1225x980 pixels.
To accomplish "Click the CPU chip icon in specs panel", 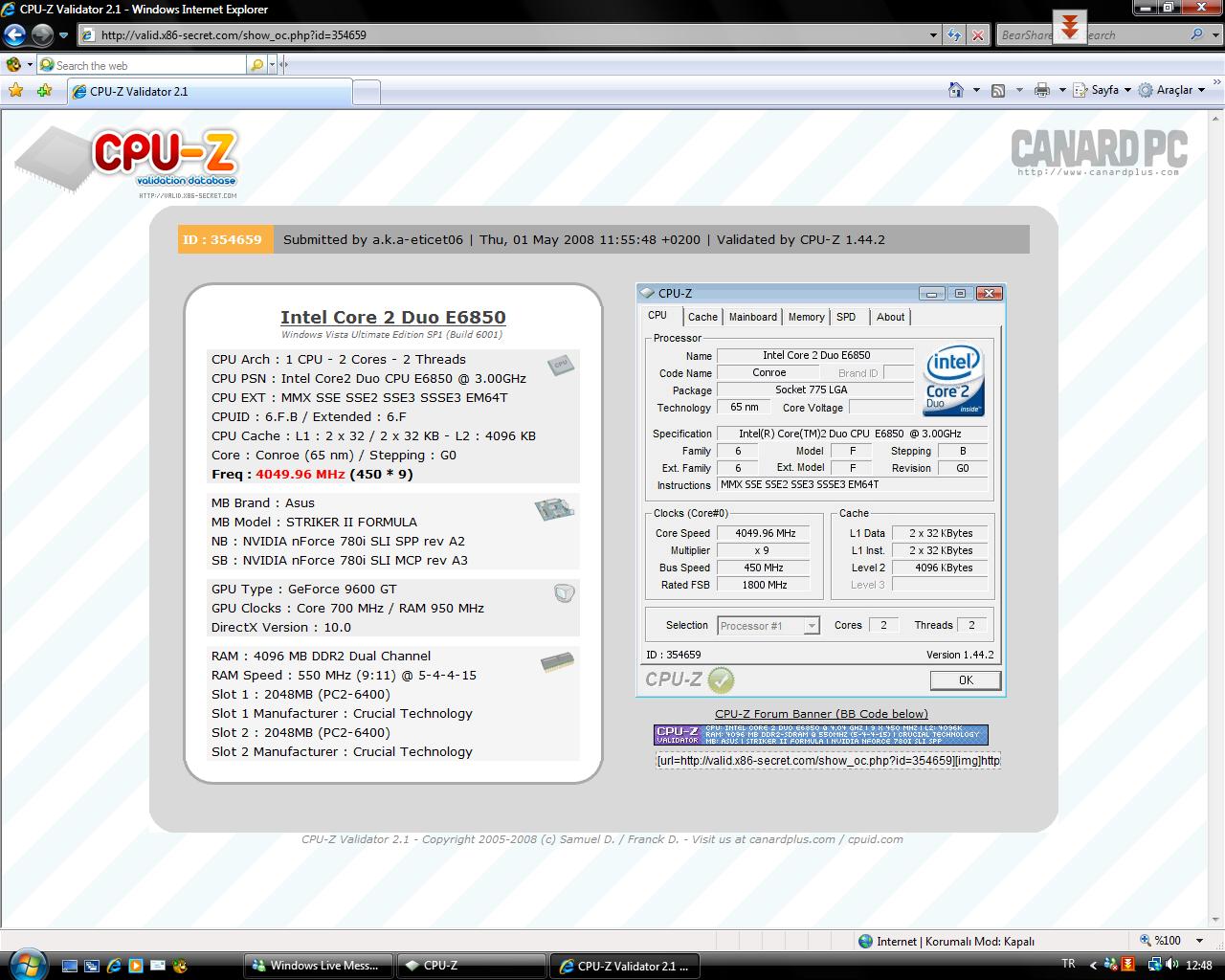I will [561, 365].
